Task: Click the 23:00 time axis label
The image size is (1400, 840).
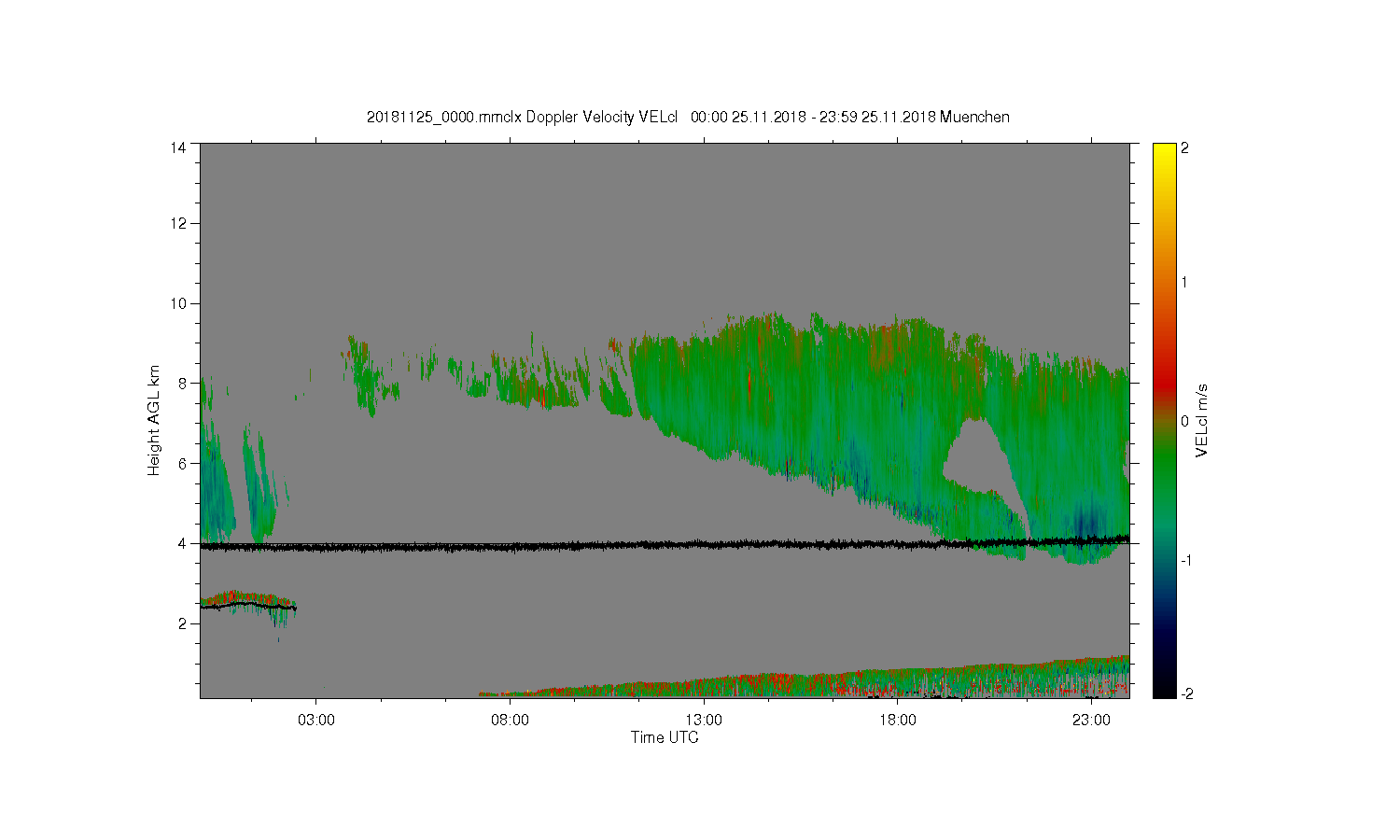Action: (x=1091, y=721)
